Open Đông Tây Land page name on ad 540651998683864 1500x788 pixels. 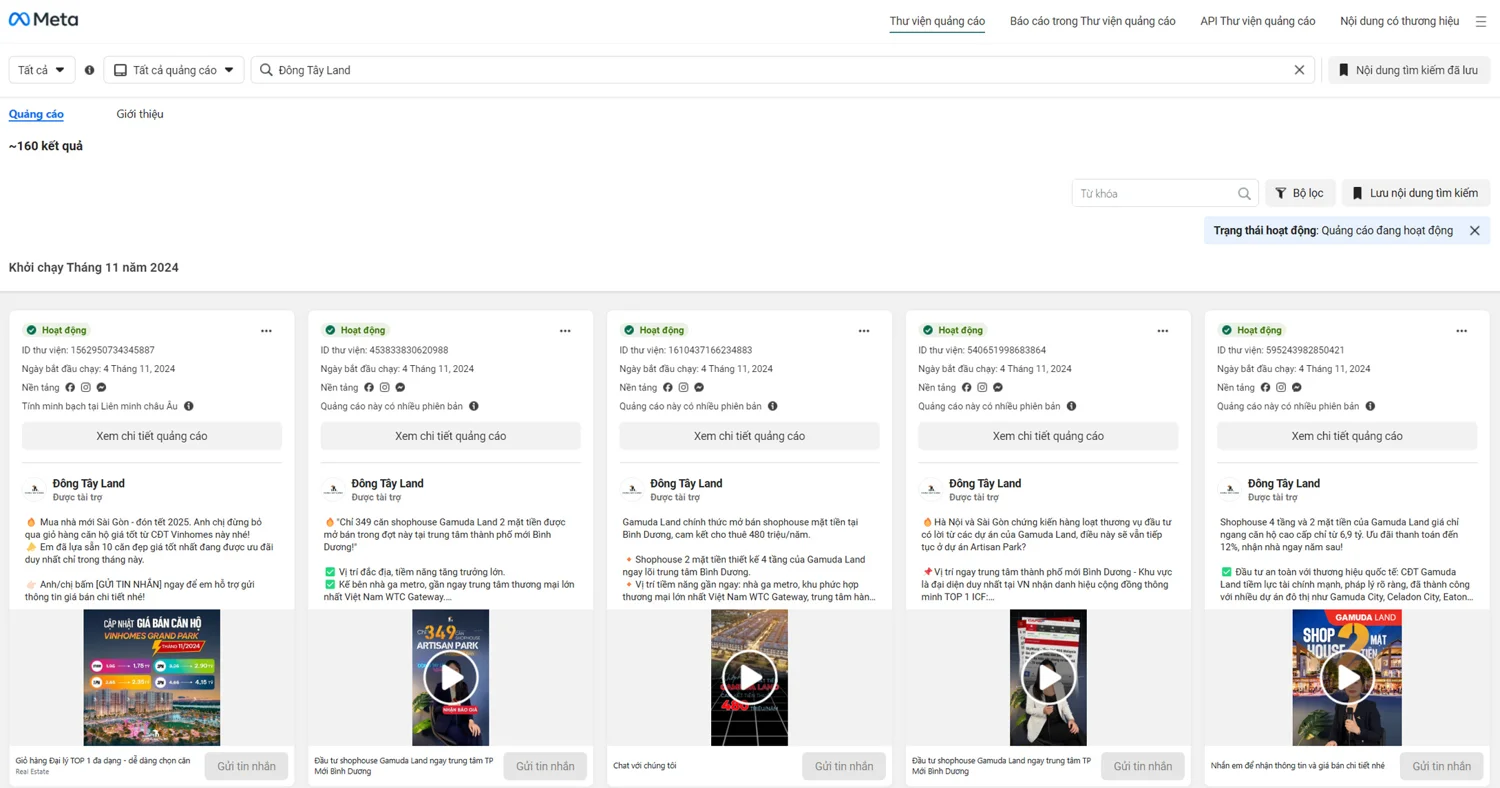pos(985,484)
